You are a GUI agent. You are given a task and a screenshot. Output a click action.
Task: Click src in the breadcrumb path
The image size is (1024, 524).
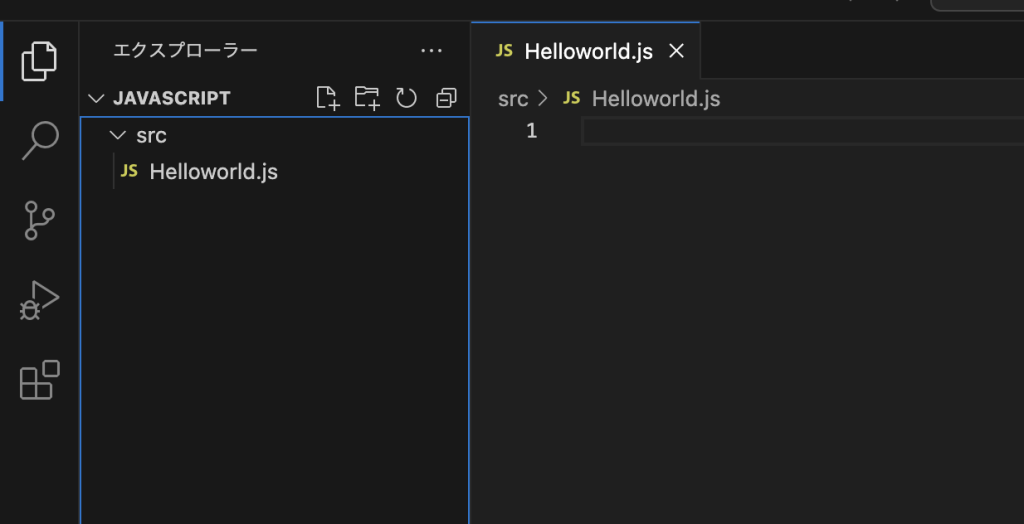tap(513, 99)
